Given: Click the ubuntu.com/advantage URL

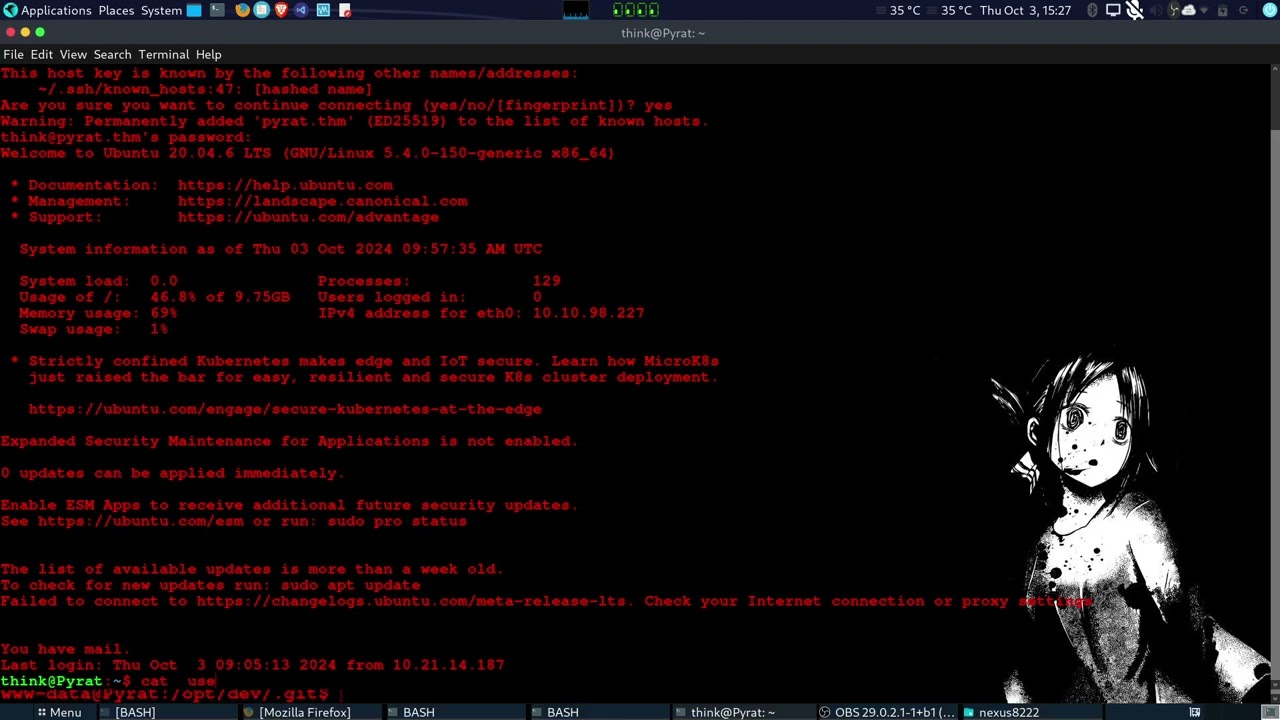Looking at the screenshot, I should coord(308,217).
